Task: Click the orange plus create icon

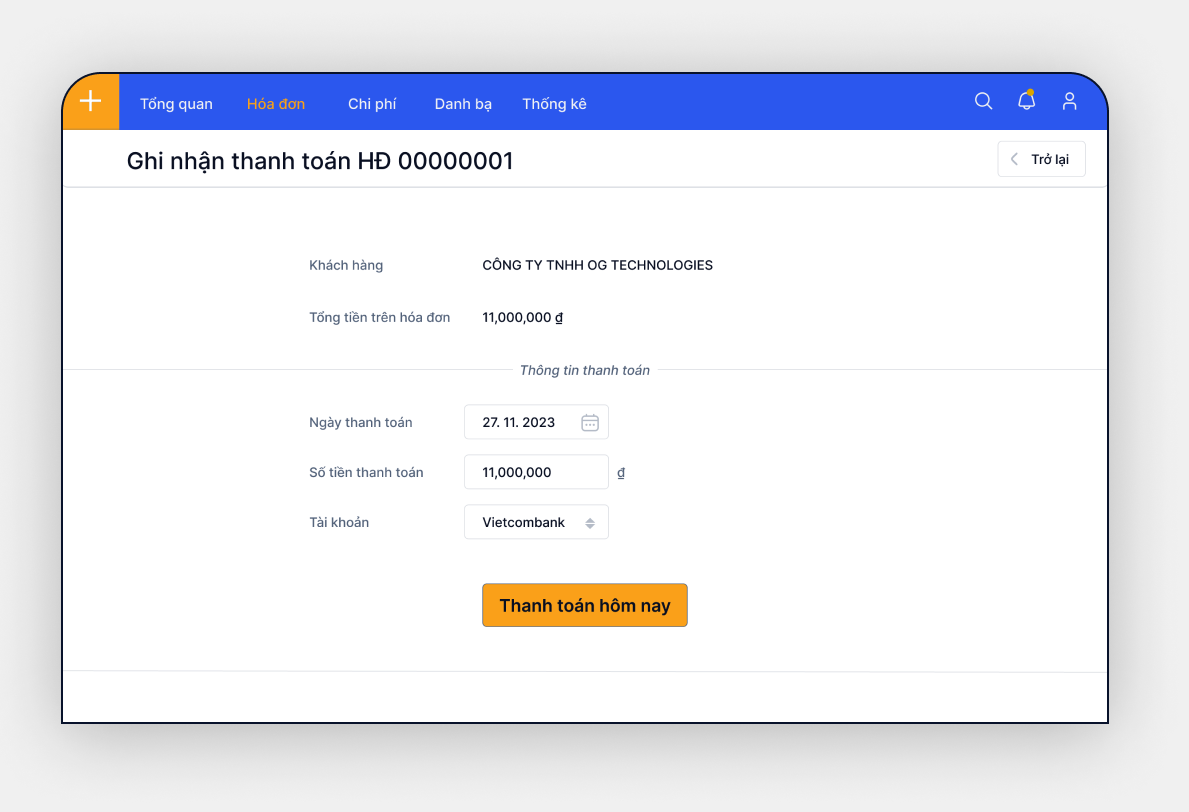Action: pyautogui.click(x=91, y=101)
